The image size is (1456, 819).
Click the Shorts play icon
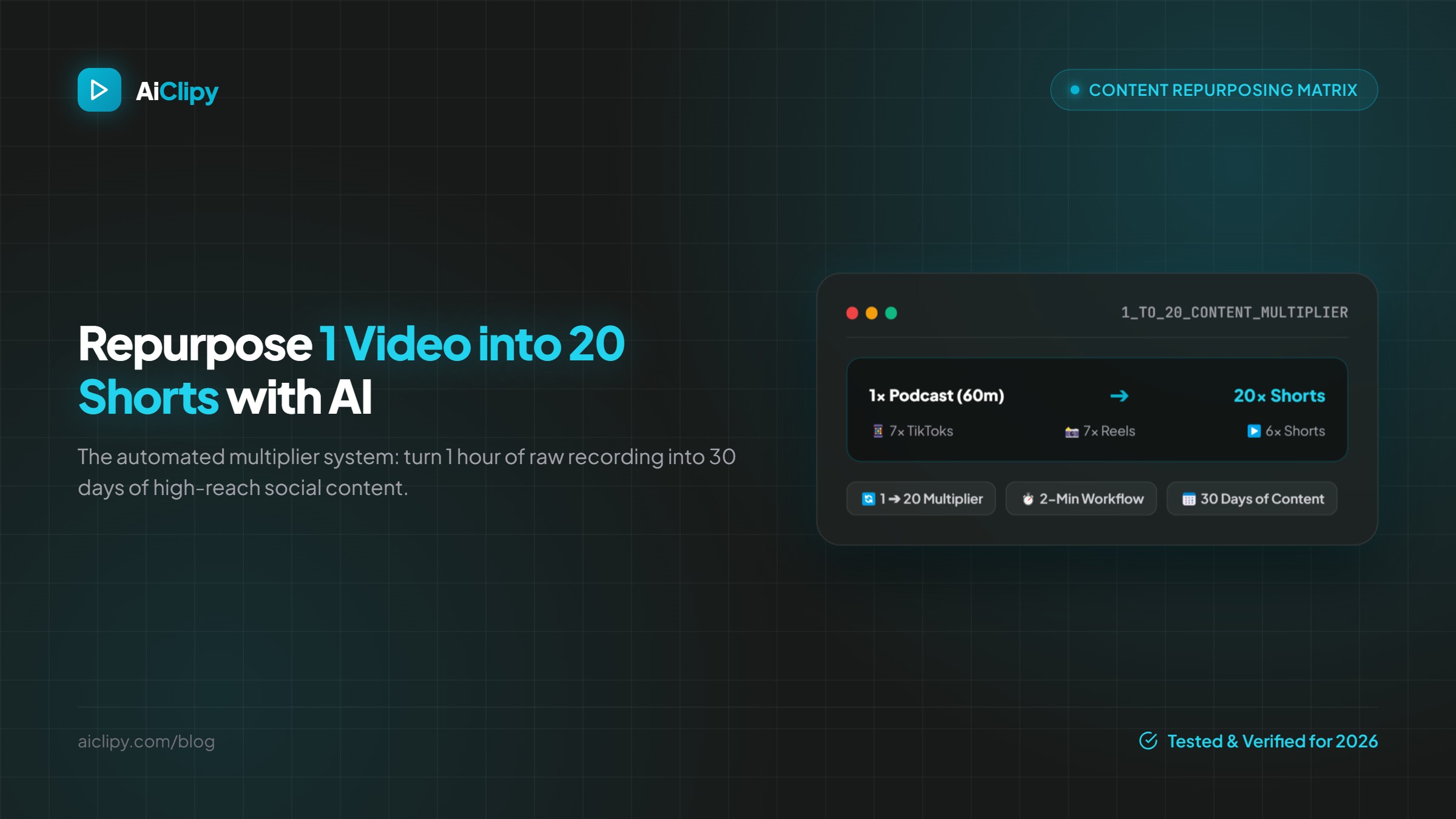1254,431
